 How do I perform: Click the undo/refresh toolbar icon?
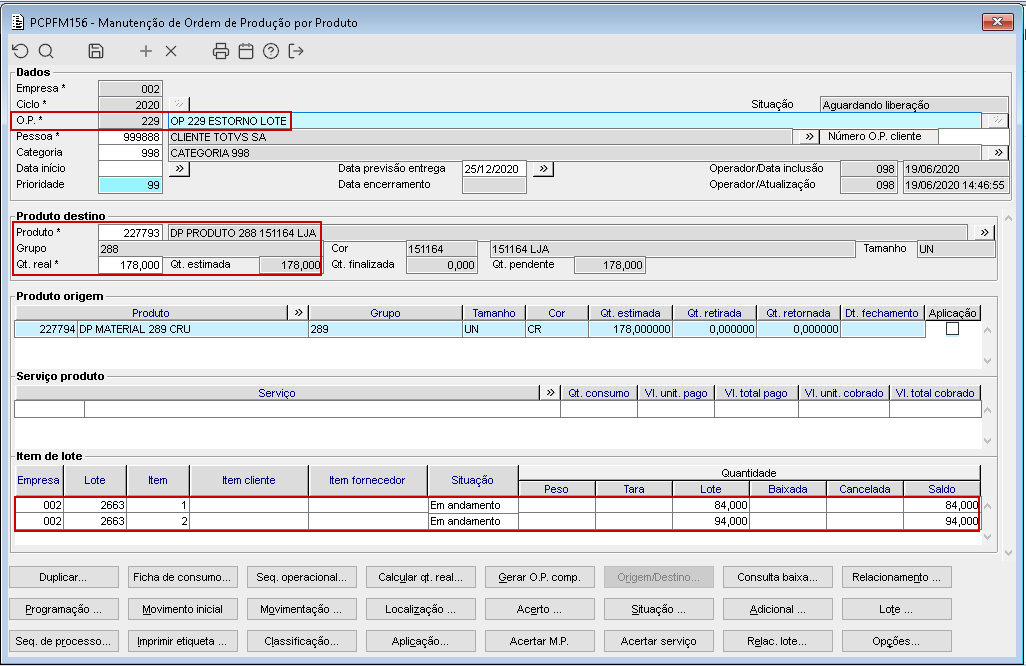point(20,51)
